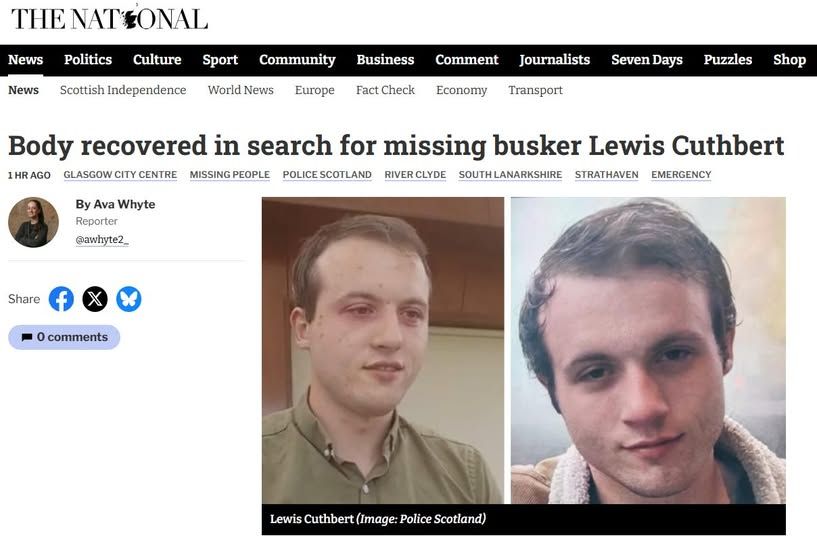Follow the Glasgow City Centre tag

[x=120, y=175]
